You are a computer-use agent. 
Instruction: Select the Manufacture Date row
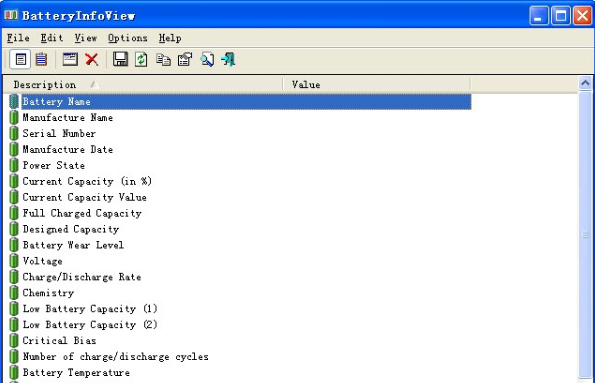tap(240, 150)
